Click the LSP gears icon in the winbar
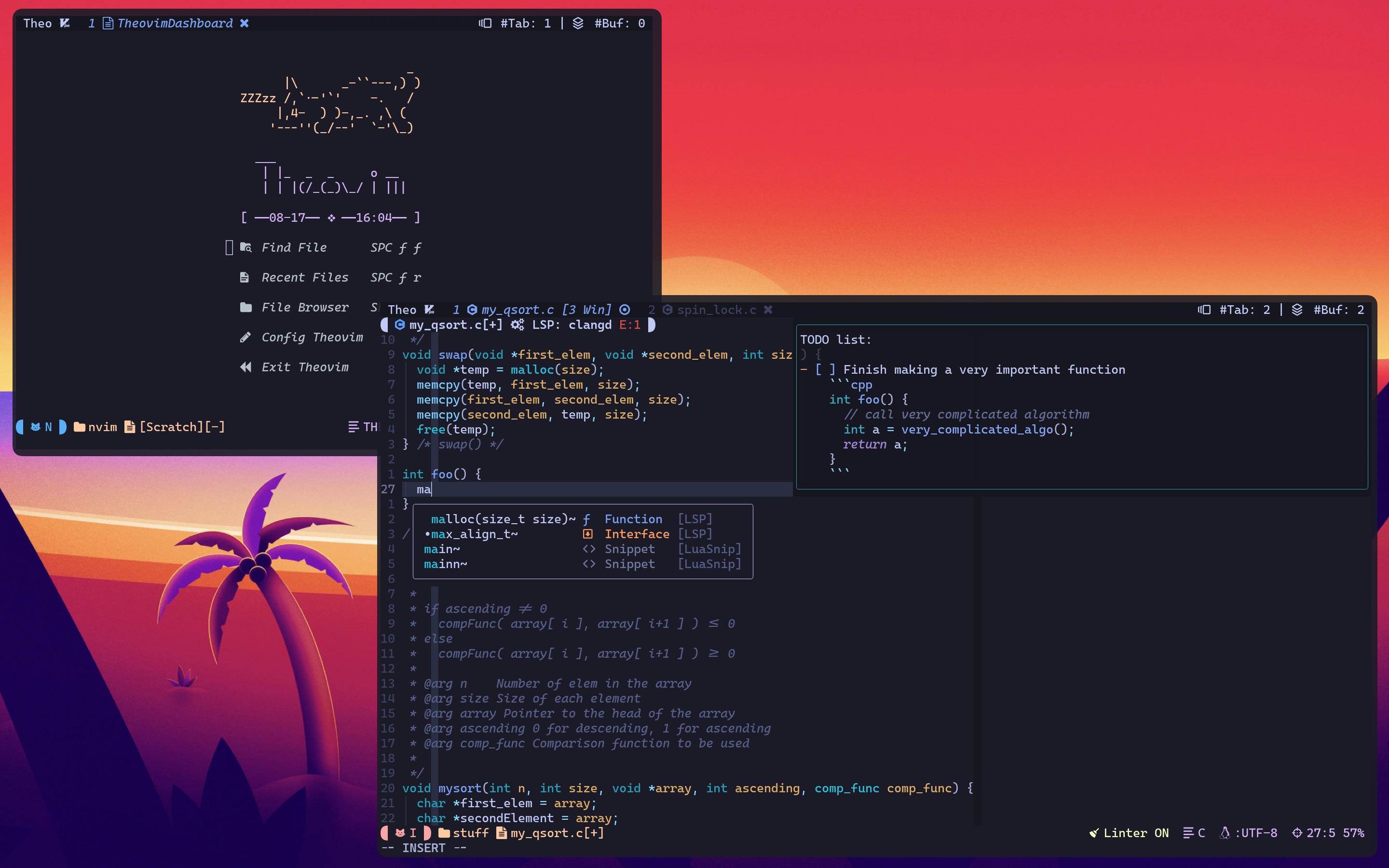 click(517, 325)
